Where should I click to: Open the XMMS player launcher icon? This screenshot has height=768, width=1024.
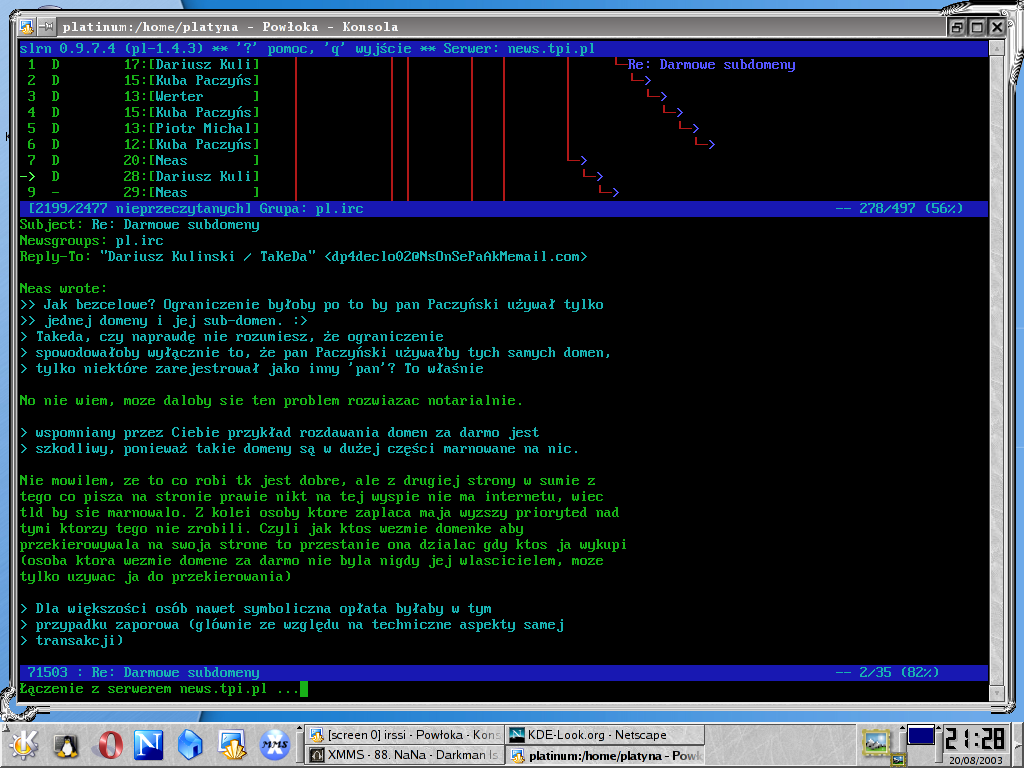pos(274,744)
